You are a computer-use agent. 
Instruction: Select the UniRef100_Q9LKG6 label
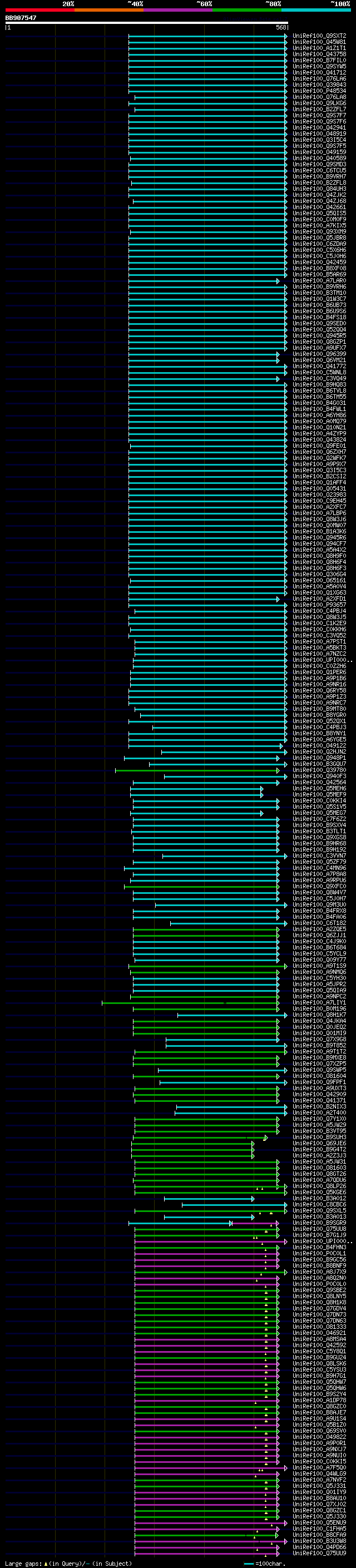tap(319, 103)
